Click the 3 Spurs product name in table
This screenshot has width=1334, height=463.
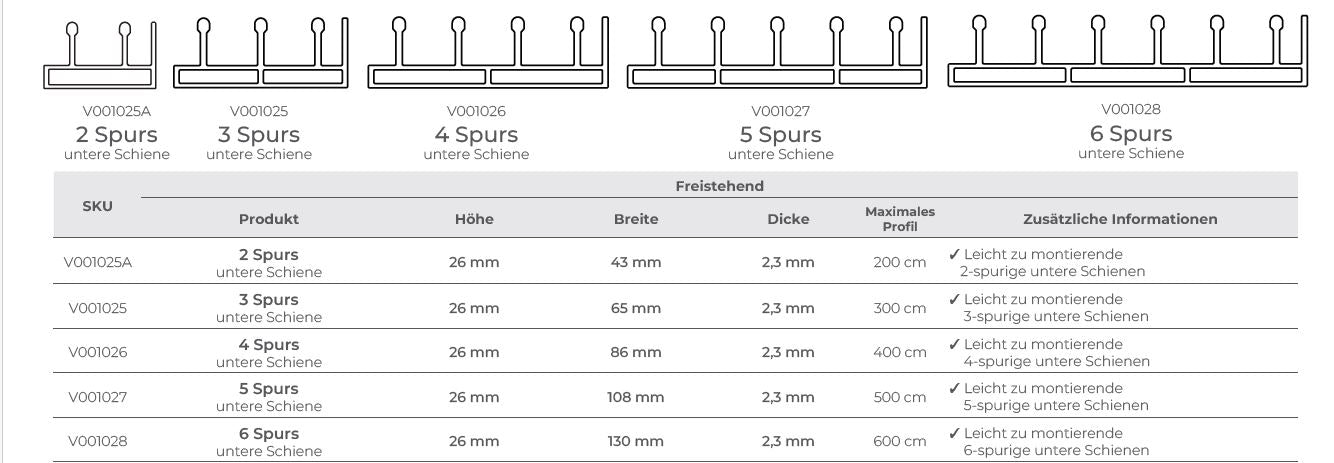tap(268, 300)
